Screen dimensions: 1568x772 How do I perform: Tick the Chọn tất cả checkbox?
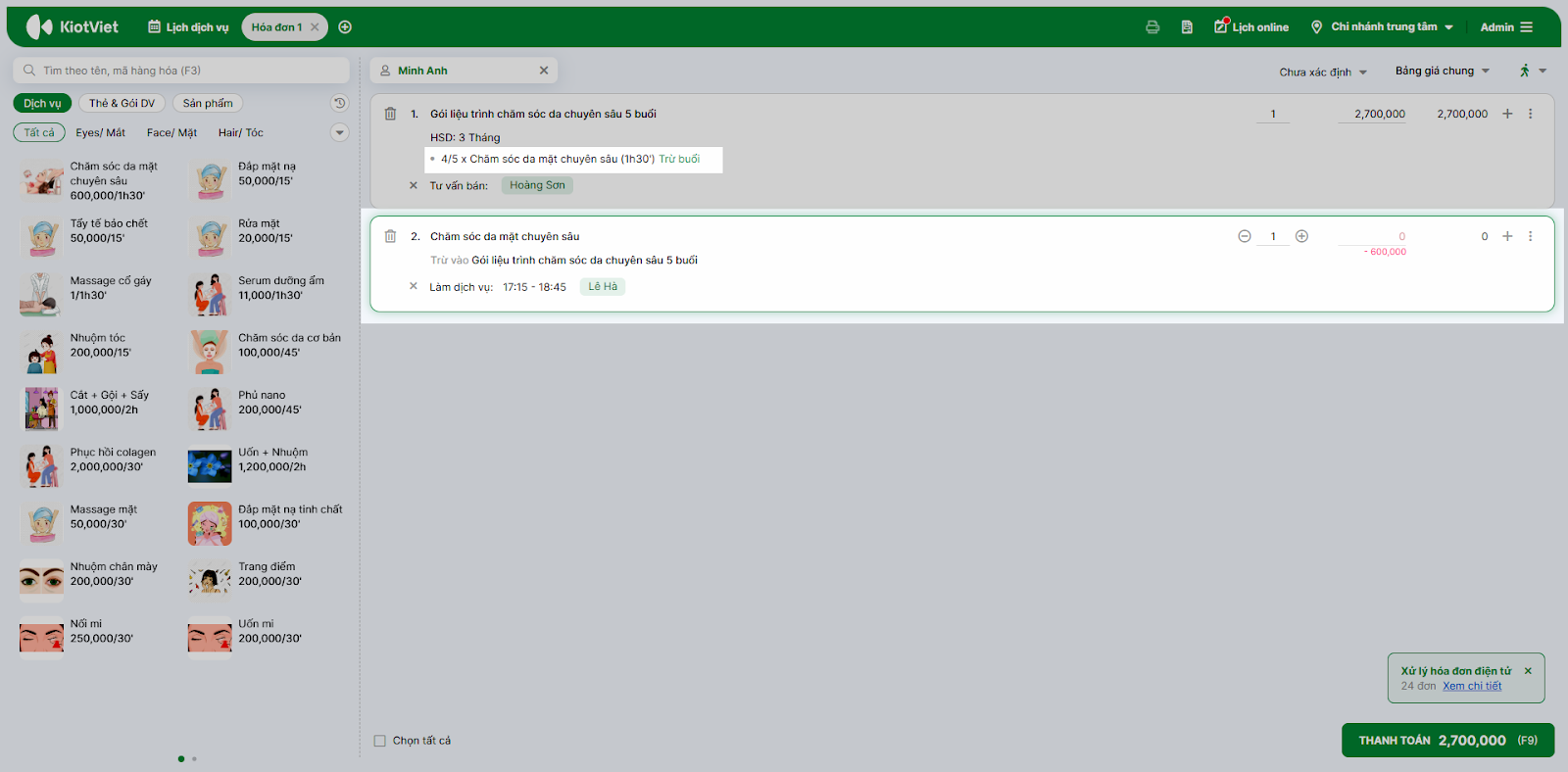[x=380, y=741]
